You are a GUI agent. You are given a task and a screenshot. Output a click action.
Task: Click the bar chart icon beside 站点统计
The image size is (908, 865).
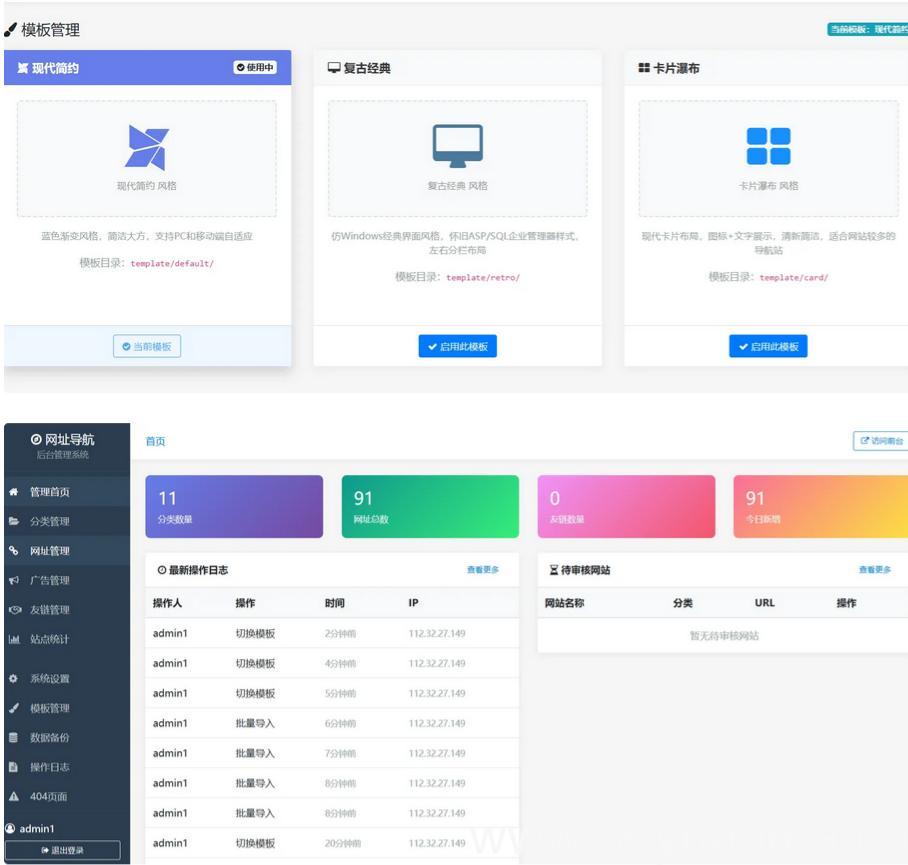point(14,639)
